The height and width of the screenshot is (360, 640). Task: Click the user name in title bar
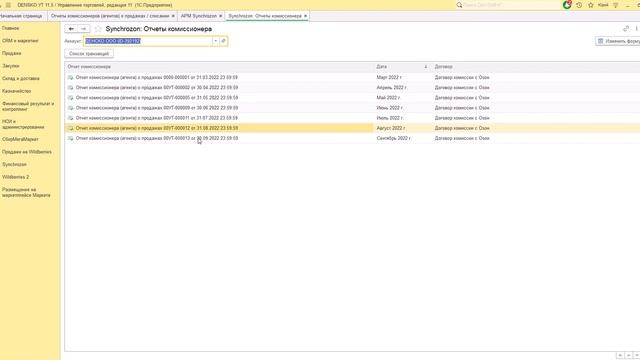pos(603,5)
